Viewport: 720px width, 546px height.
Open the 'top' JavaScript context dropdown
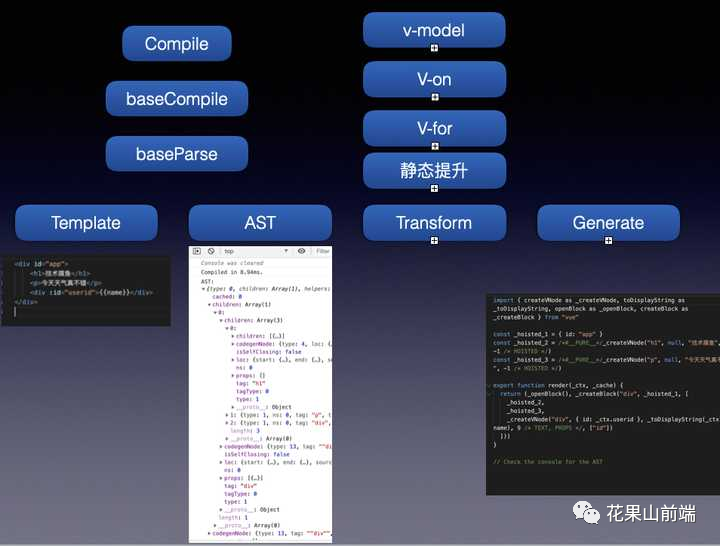point(256,251)
